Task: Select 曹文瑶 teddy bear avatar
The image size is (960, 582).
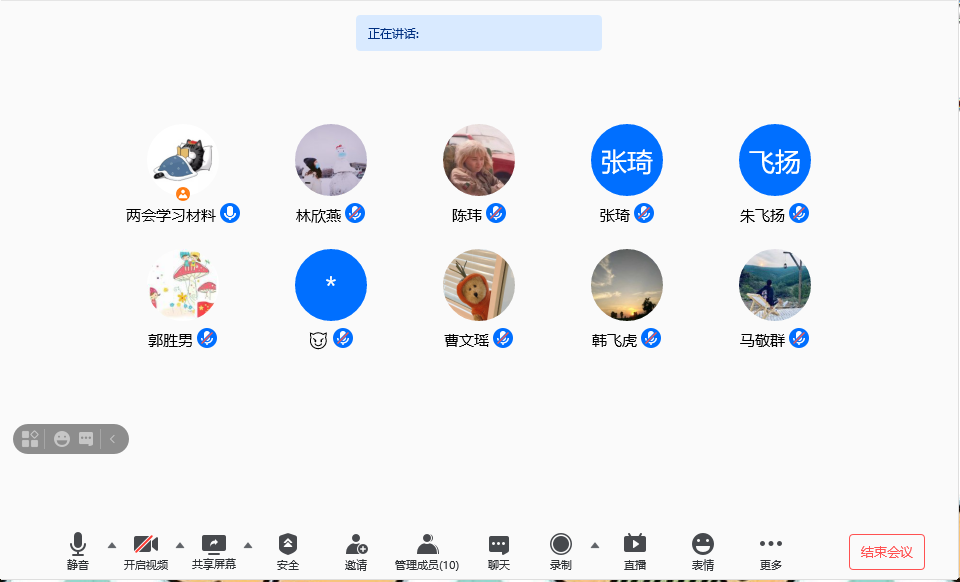Action: point(479,285)
